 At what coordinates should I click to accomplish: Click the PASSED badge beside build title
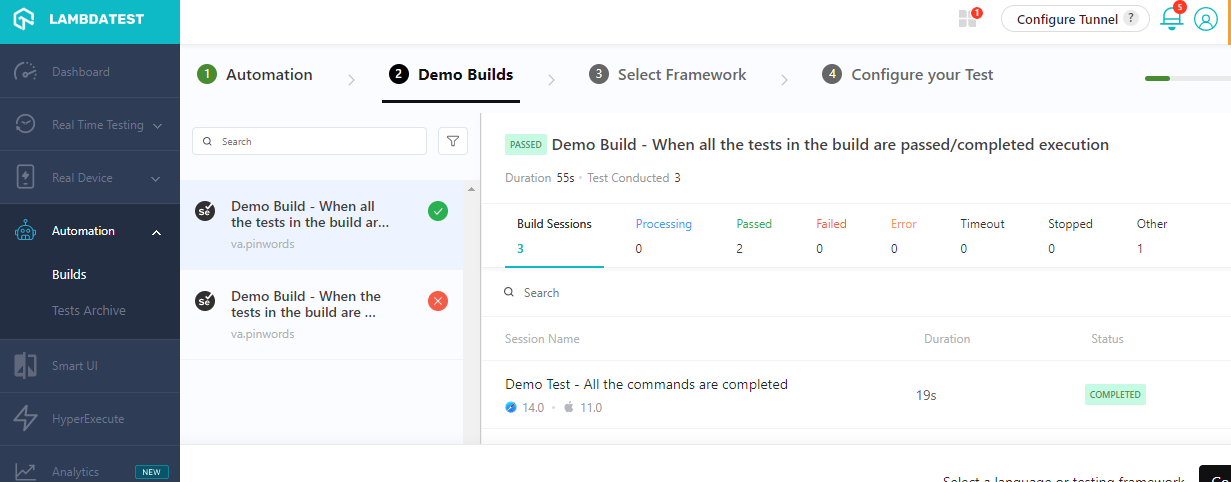point(526,145)
